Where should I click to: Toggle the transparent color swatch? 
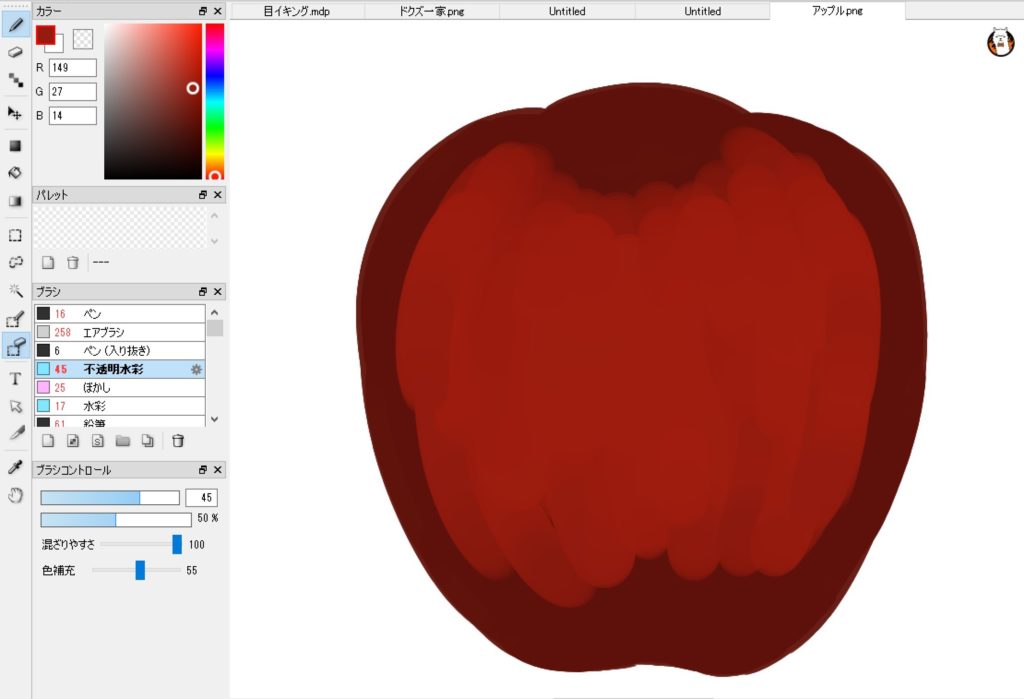(83, 38)
